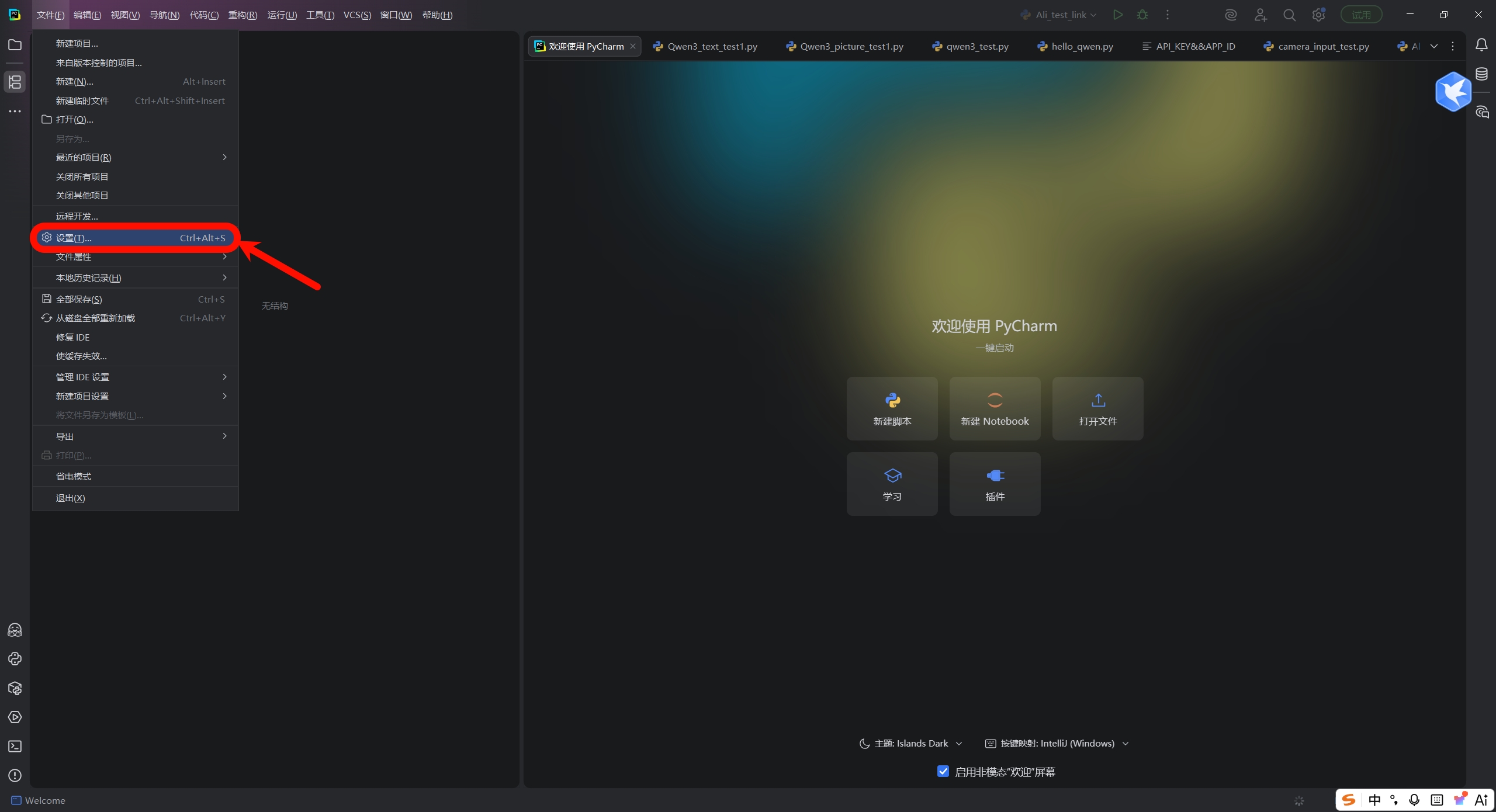Open Python Packages icon in left sidebar

point(15,688)
